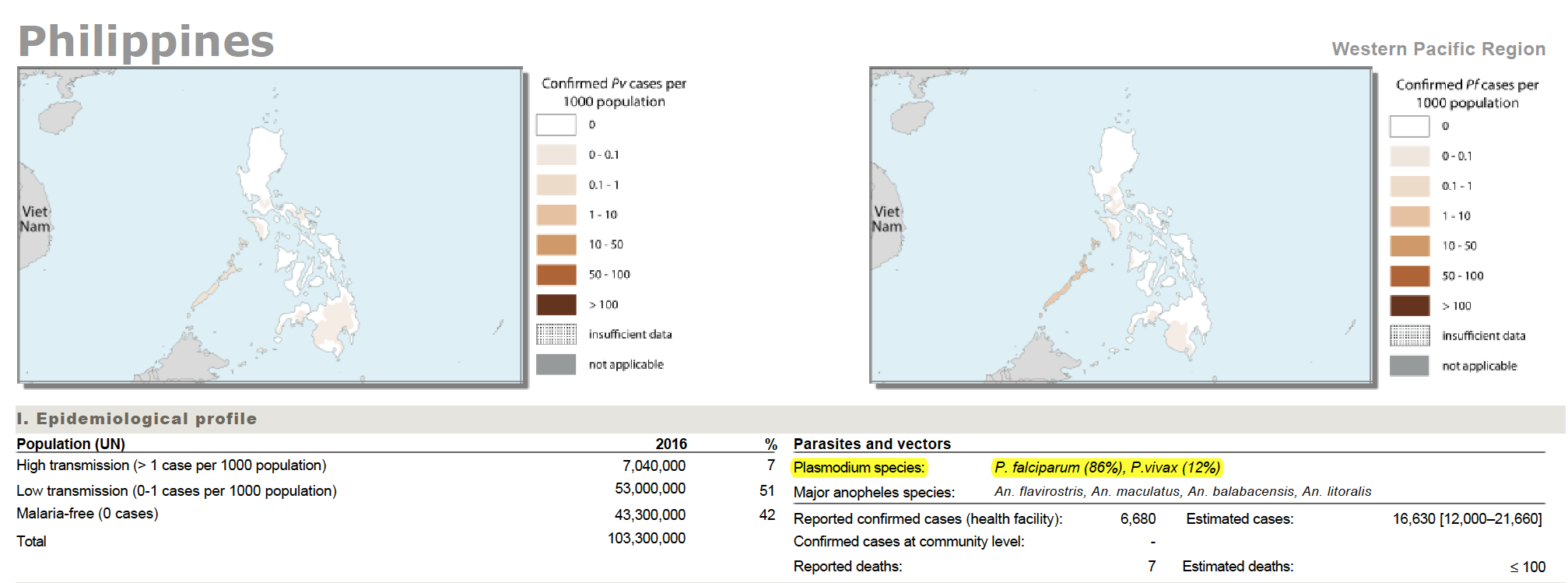The image size is (1568, 583).
Task: Click the '10 - 50' swatch in Pf legend
Action: coord(1409,246)
